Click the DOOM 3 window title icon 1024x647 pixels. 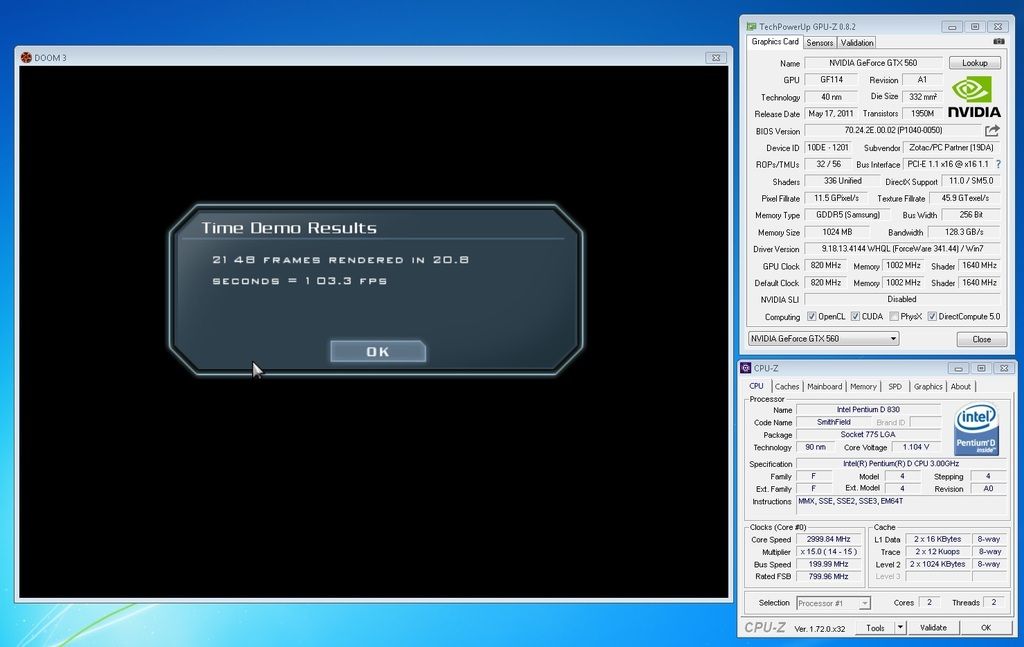[x=26, y=57]
